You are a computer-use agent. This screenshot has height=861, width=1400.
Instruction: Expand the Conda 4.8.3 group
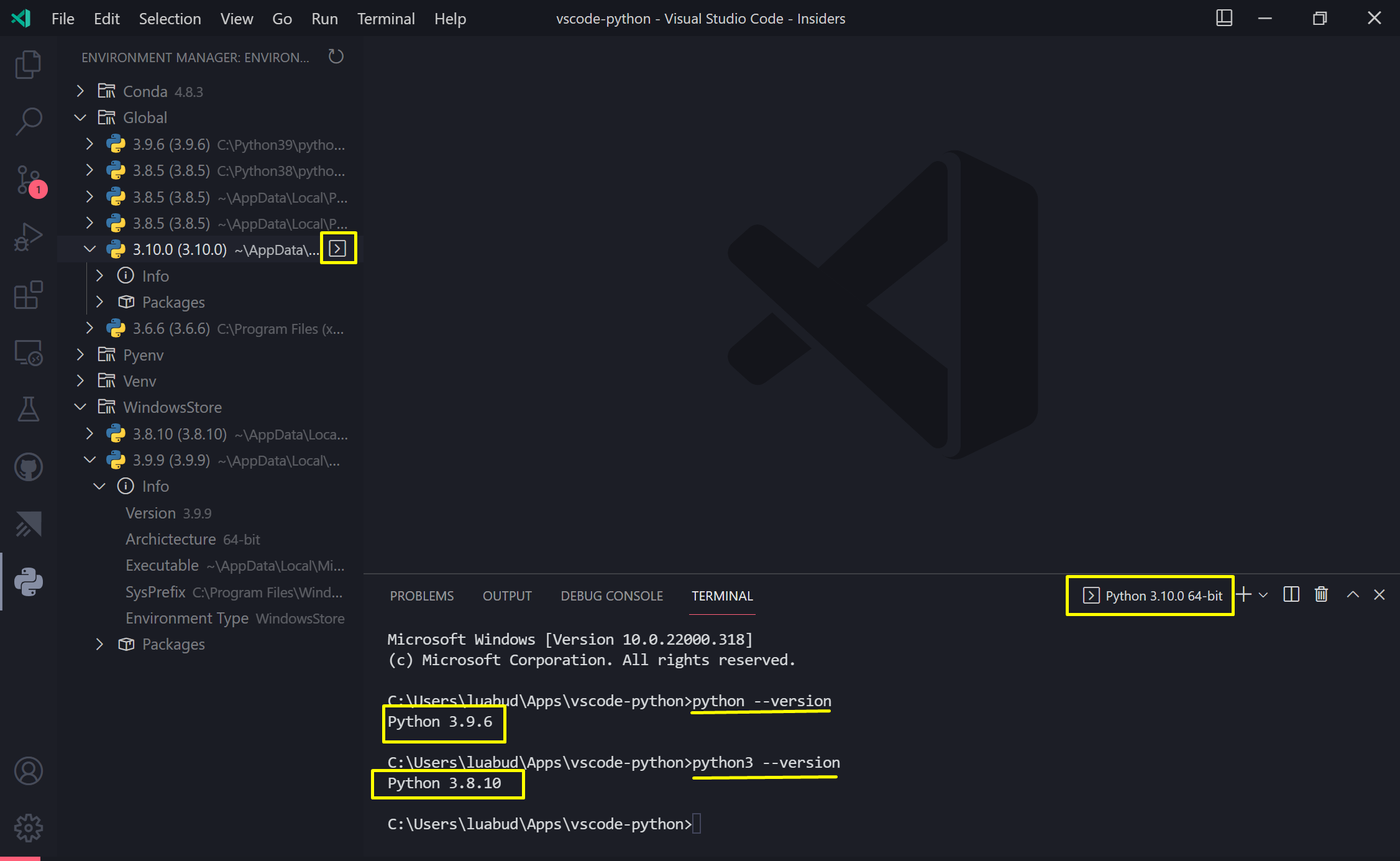click(80, 91)
